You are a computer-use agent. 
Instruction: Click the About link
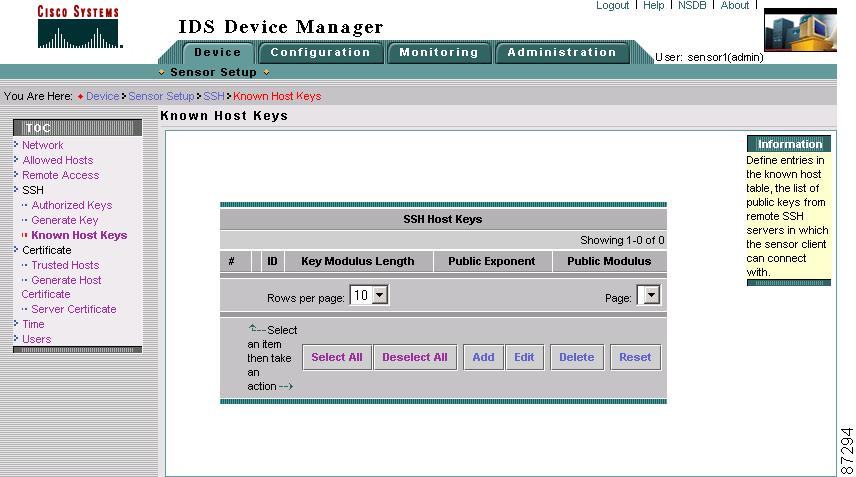click(735, 5)
